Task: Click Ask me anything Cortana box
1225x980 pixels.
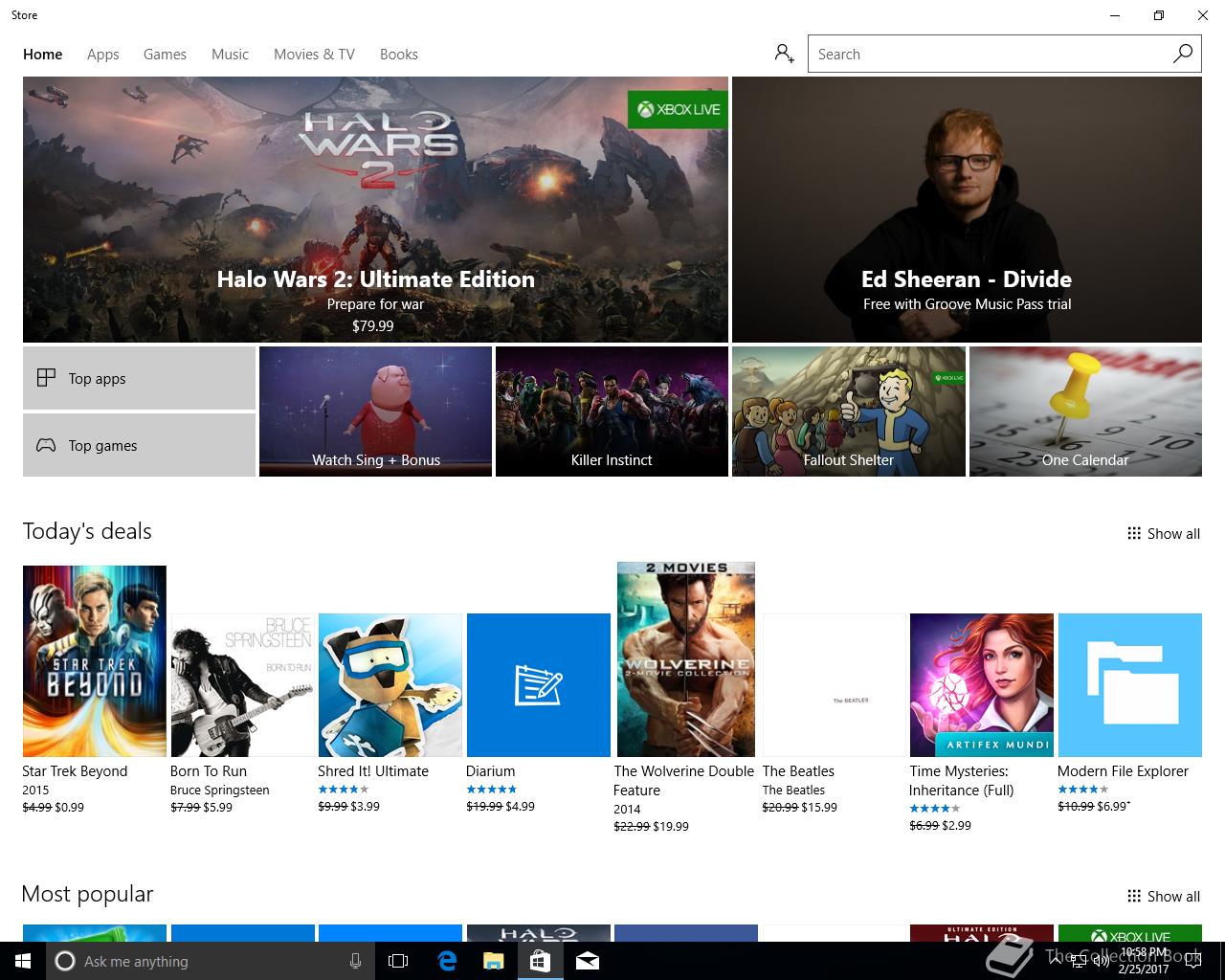Action: (211, 961)
